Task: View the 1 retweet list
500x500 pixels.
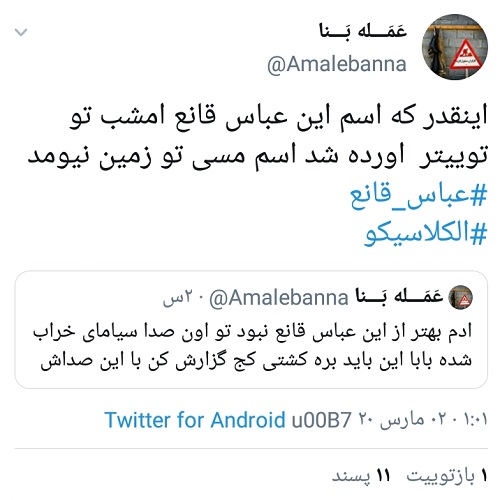Action: click(x=447, y=476)
